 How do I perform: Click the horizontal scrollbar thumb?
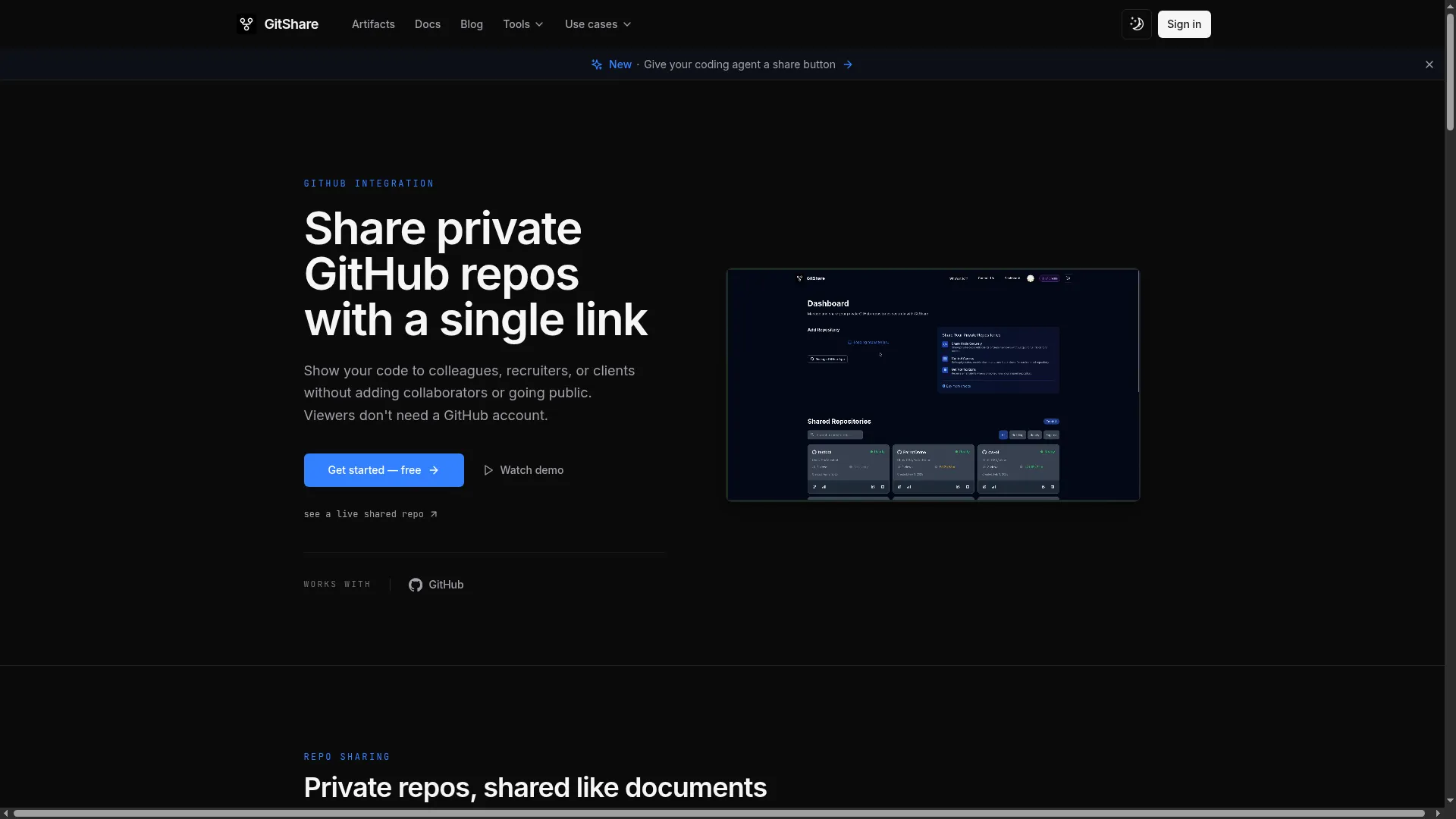point(718,814)
